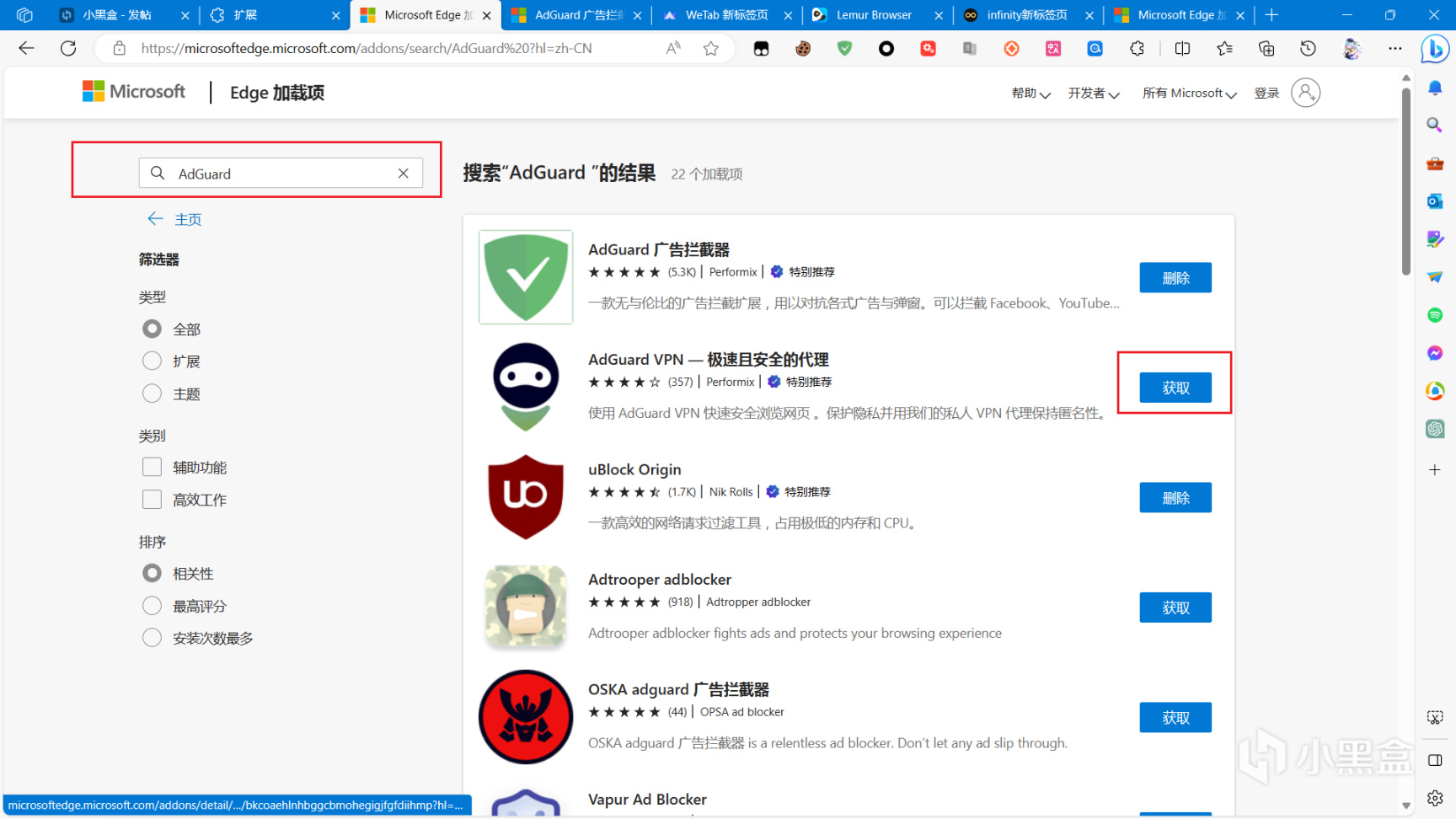
Task: Get the AdGuard VPN extension
Action: click(1175, 388)
